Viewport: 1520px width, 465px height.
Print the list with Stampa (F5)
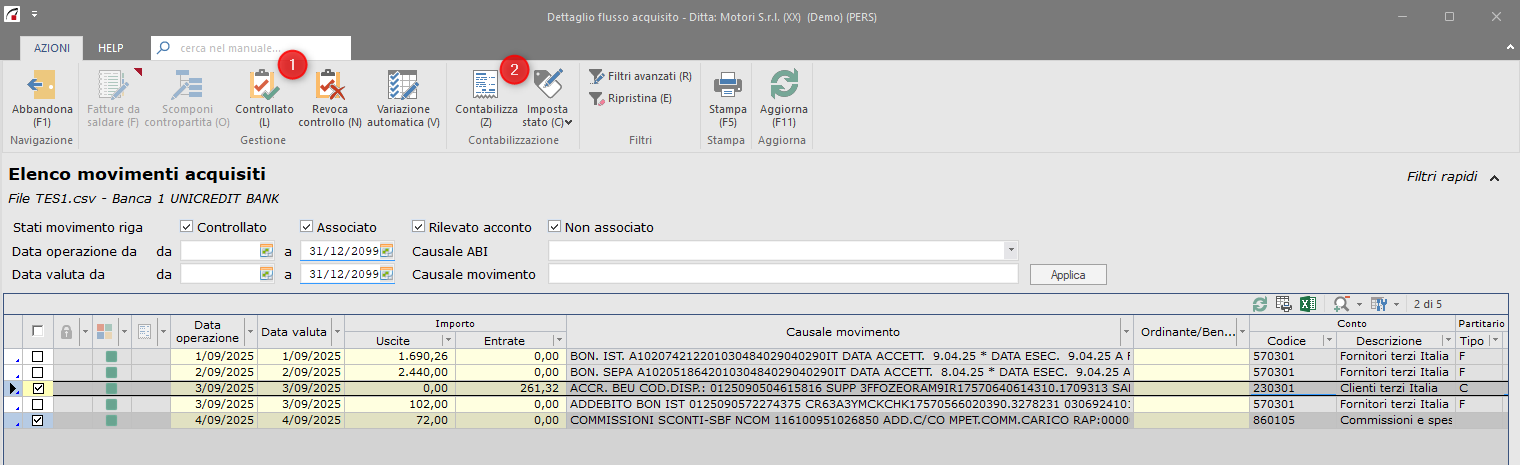[727, 86]
